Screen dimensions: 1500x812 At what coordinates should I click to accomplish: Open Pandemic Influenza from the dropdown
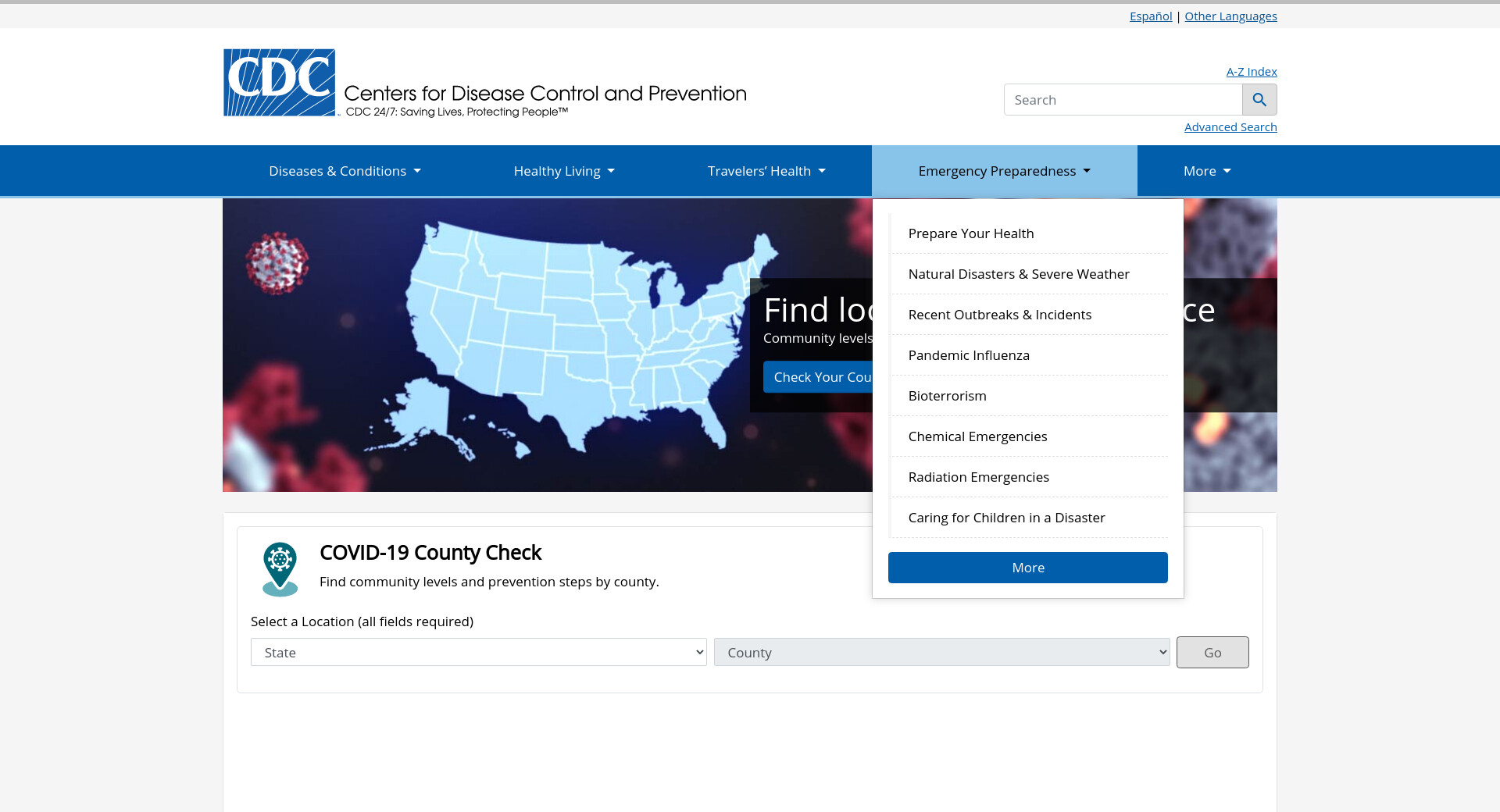968,355
